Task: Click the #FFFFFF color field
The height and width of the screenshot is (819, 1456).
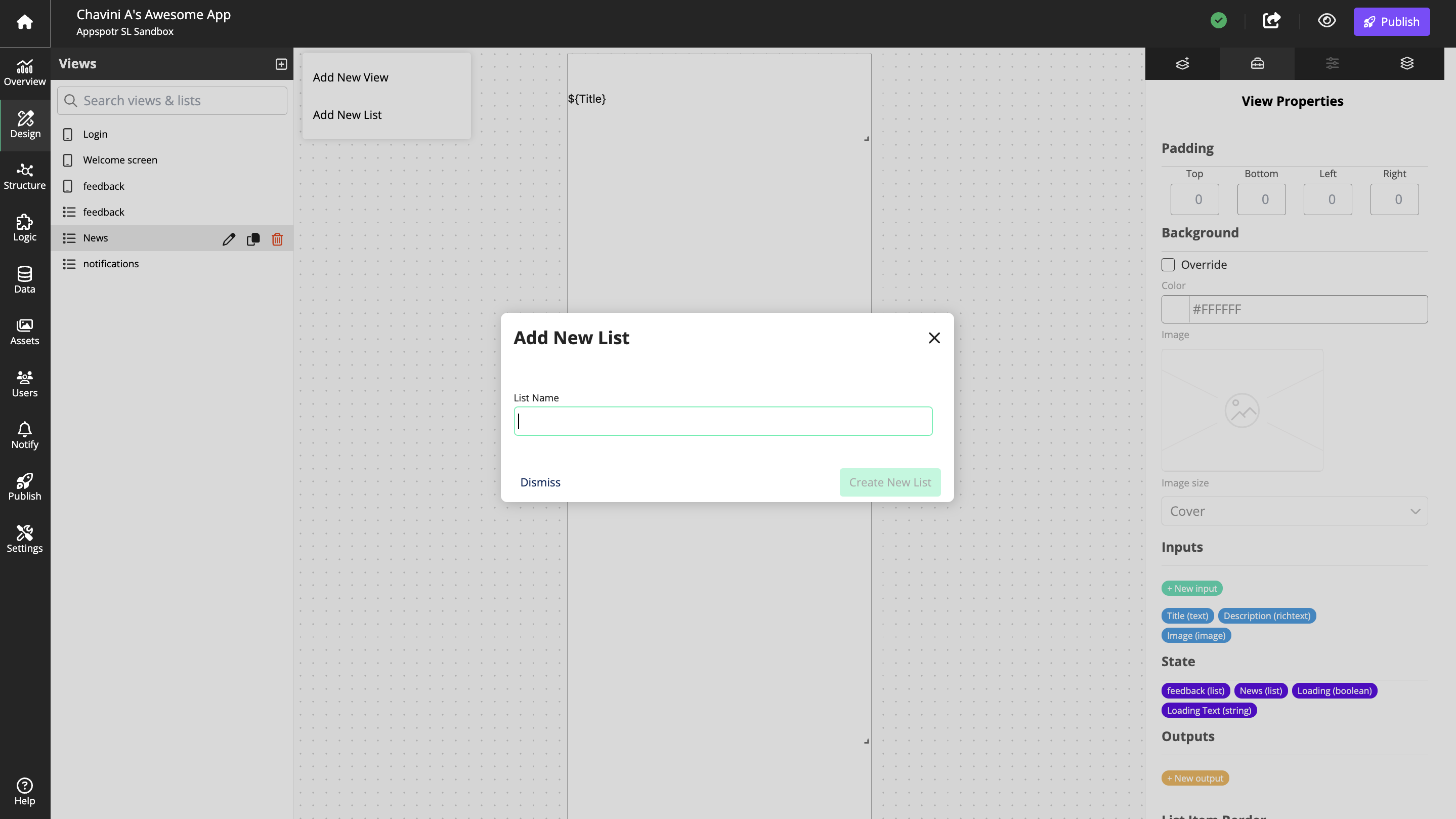Action: pyautogui.click(x=1308, y=309)
